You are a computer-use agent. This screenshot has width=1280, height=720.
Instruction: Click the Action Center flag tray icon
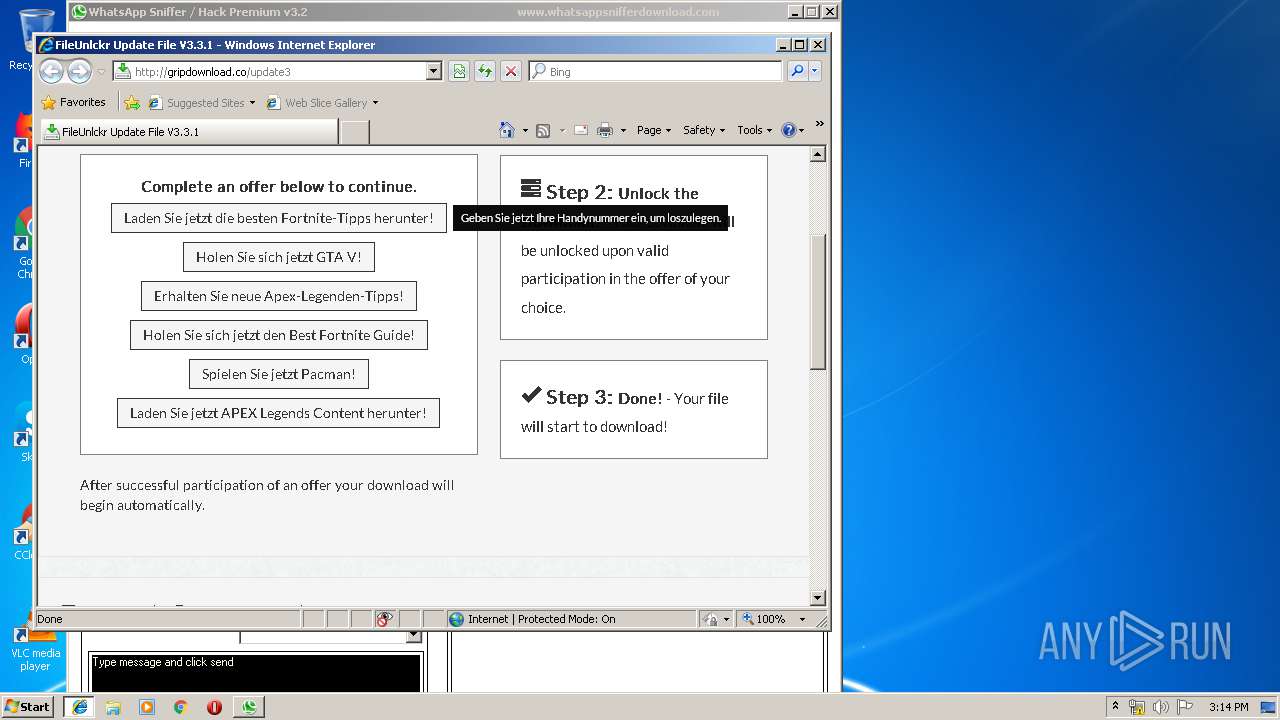pos(1184,706)
